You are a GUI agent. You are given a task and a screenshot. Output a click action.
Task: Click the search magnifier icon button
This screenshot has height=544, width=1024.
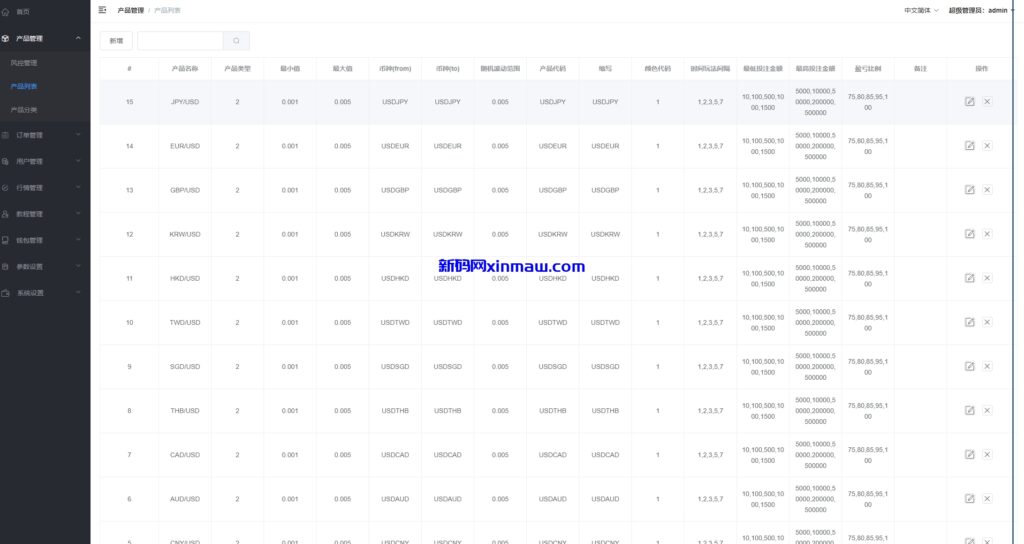coord(236,41)
